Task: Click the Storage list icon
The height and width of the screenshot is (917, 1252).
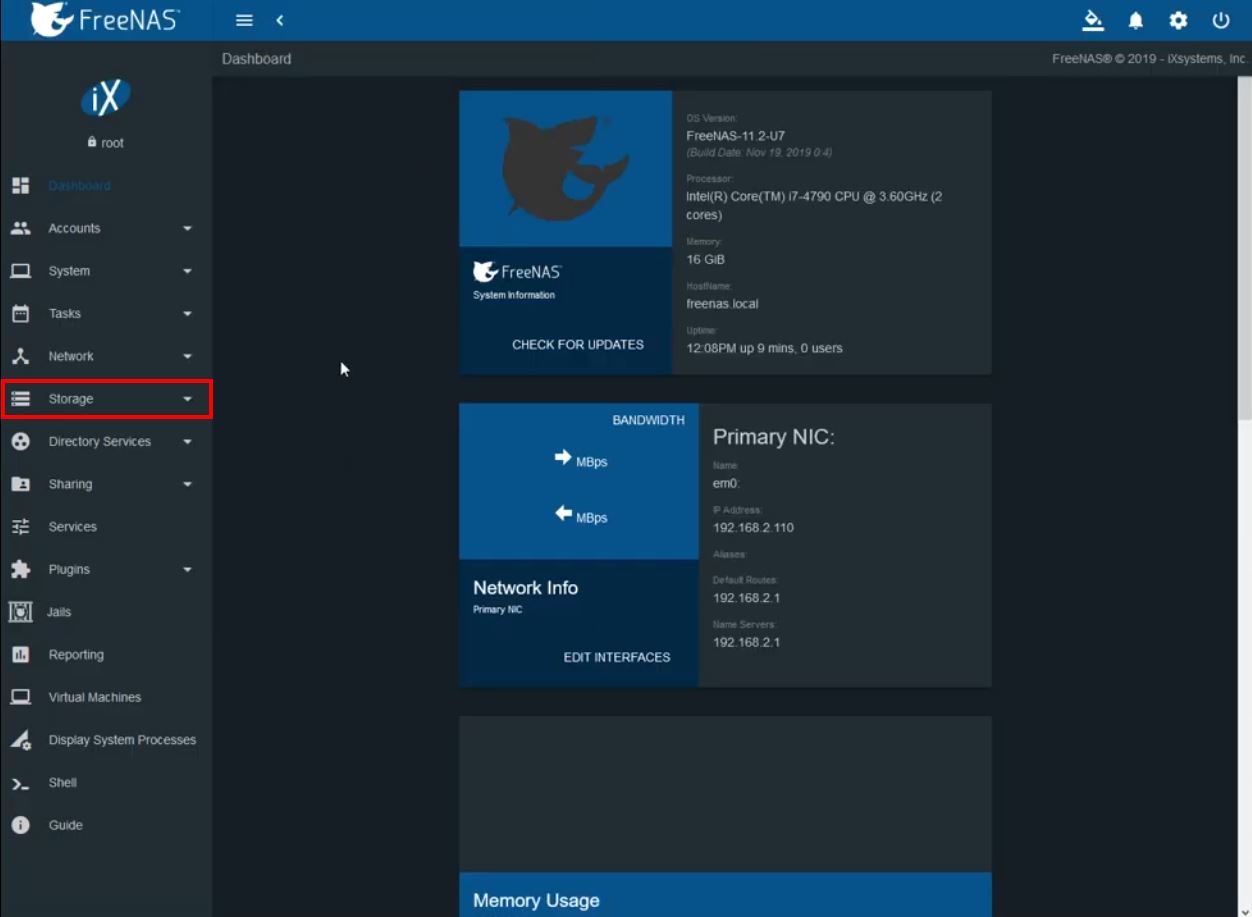Action: click(x=20, y=399)
